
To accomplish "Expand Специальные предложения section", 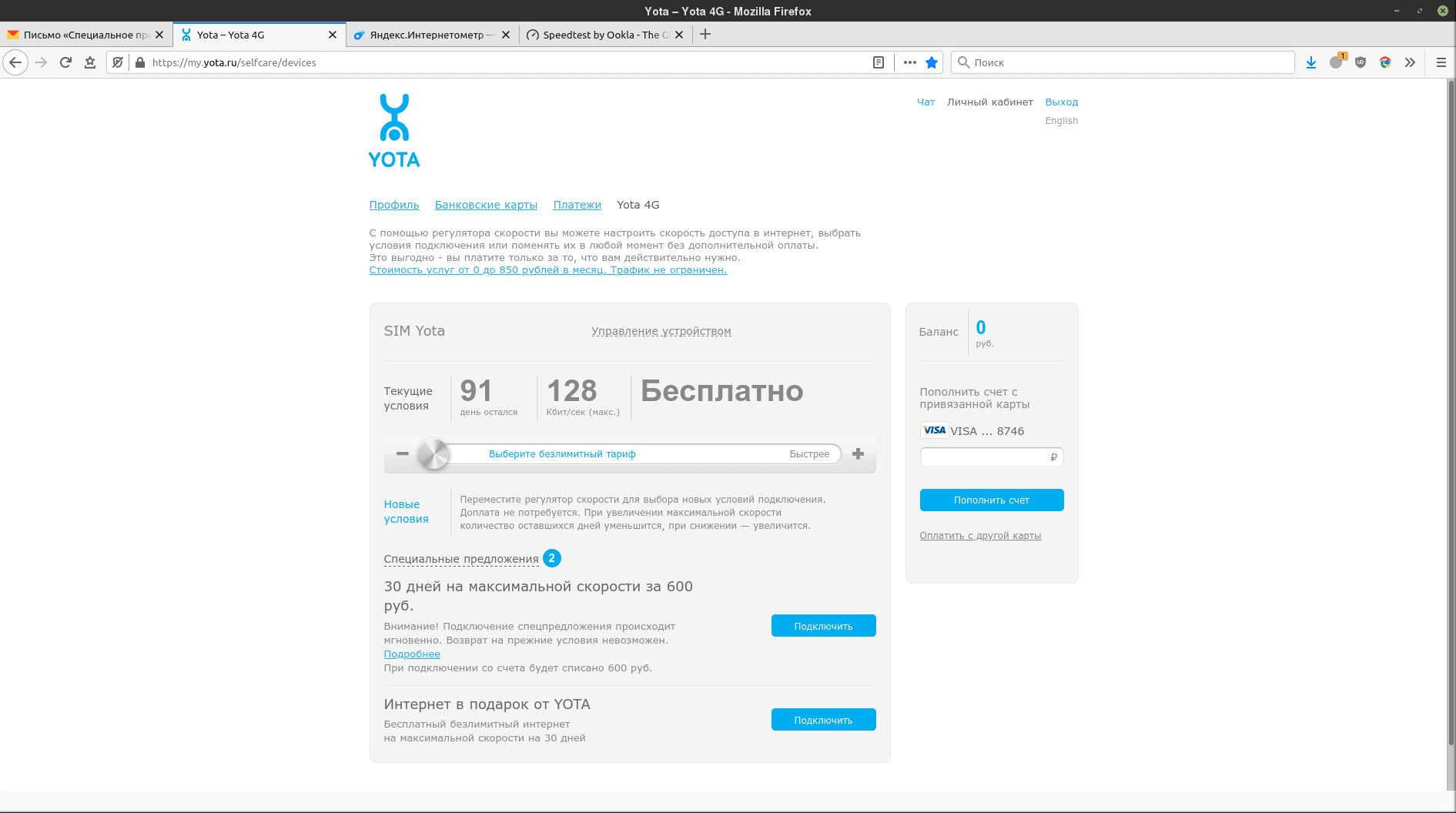I will 461,559.
